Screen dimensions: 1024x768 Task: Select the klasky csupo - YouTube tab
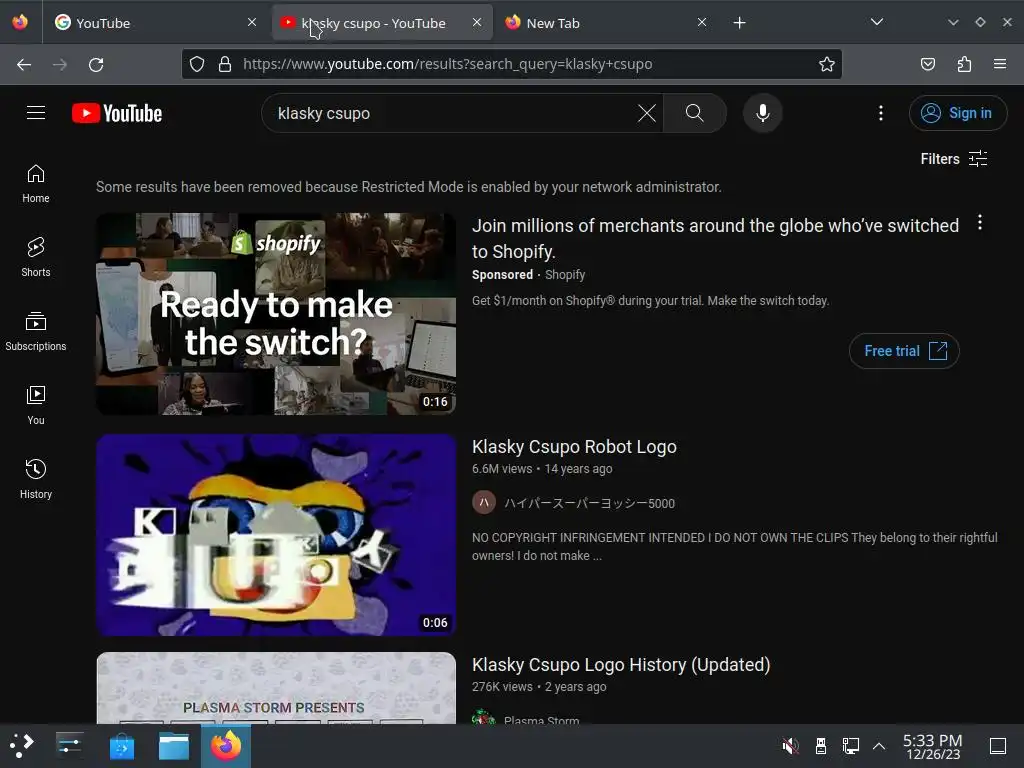[x=382, y=23]
